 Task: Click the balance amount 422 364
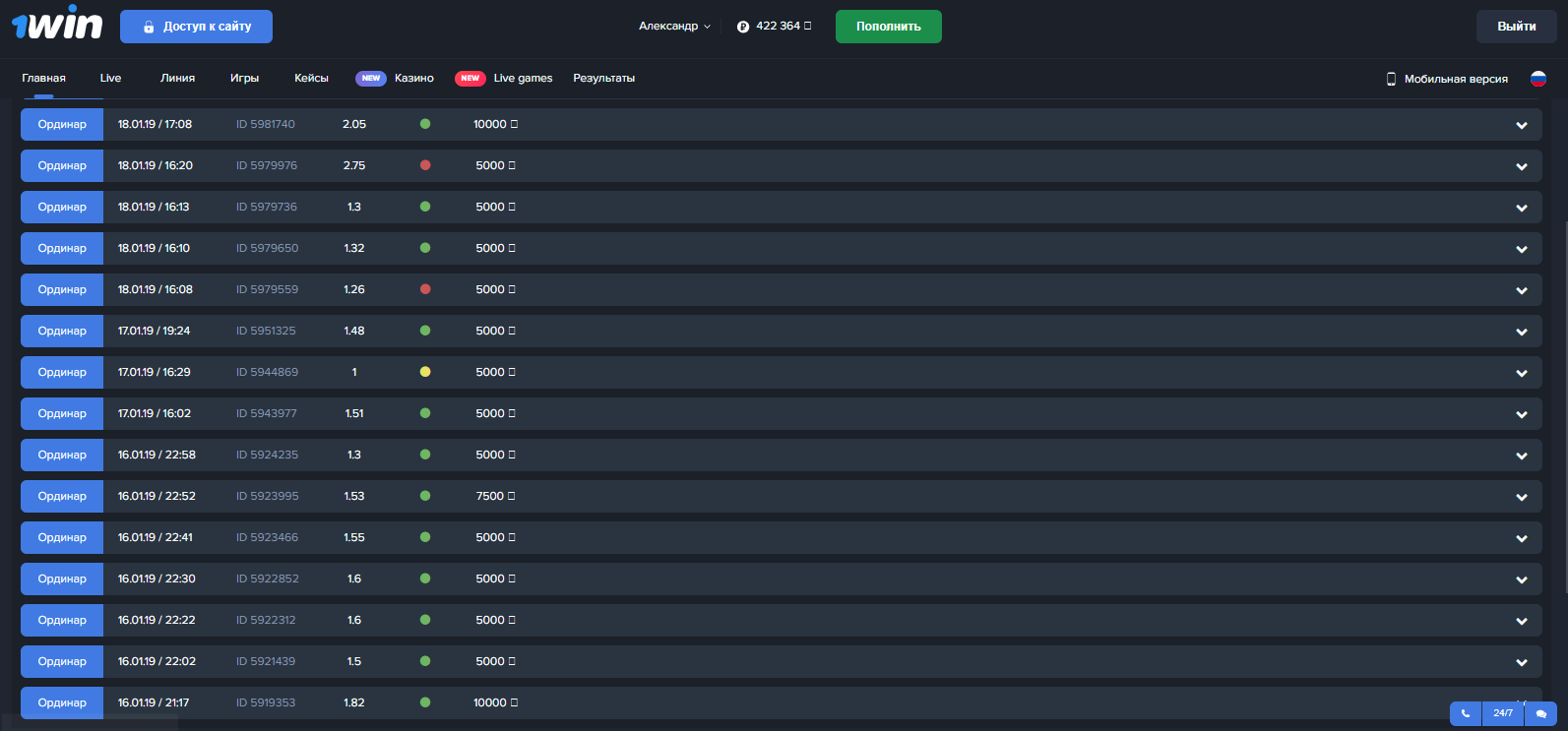779,27
